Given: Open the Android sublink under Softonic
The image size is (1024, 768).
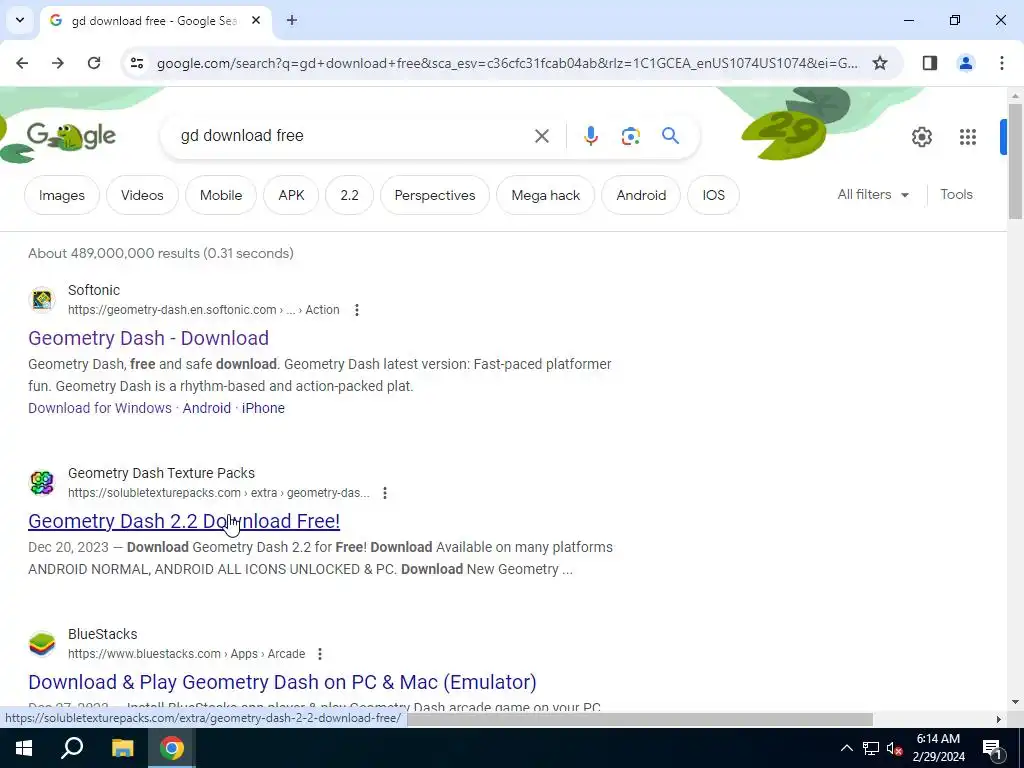Looking at the screenshot, I should pyautogui.click(x=206, y=408).
